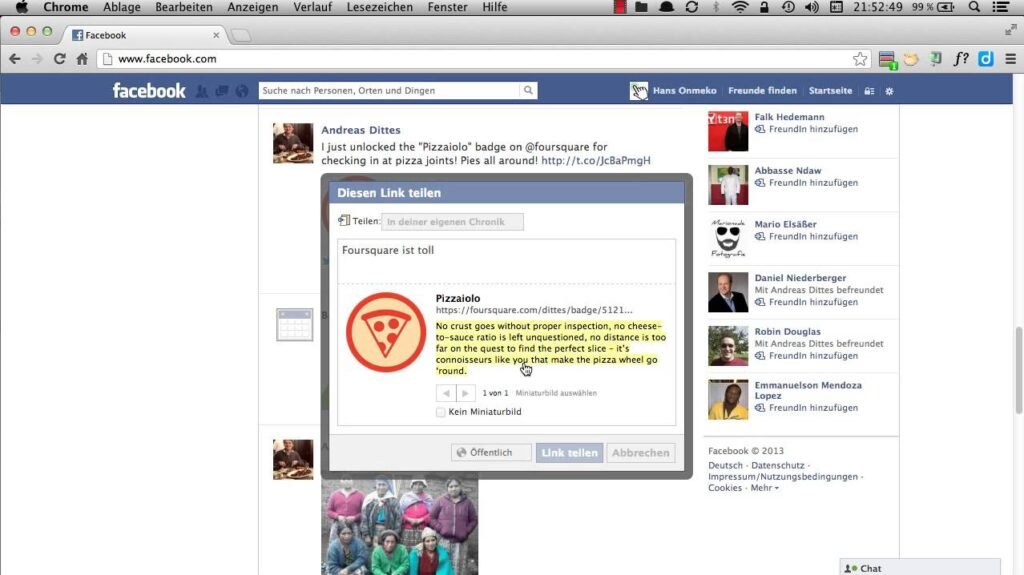Open the messages icon in Facebook header

(222, 91)
